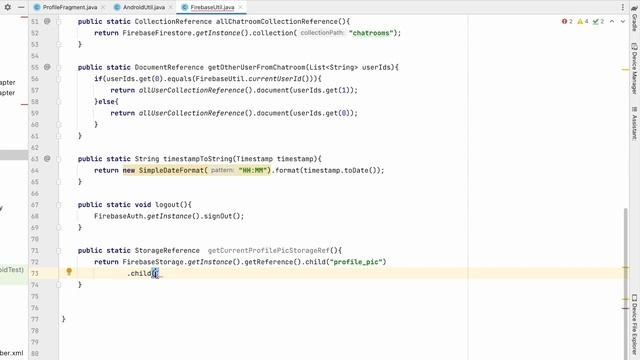This screenshot has height=360, width=640.
Task: Click getCurrentProfilePicStorageRef method name
Action: [x=268, y=250]
